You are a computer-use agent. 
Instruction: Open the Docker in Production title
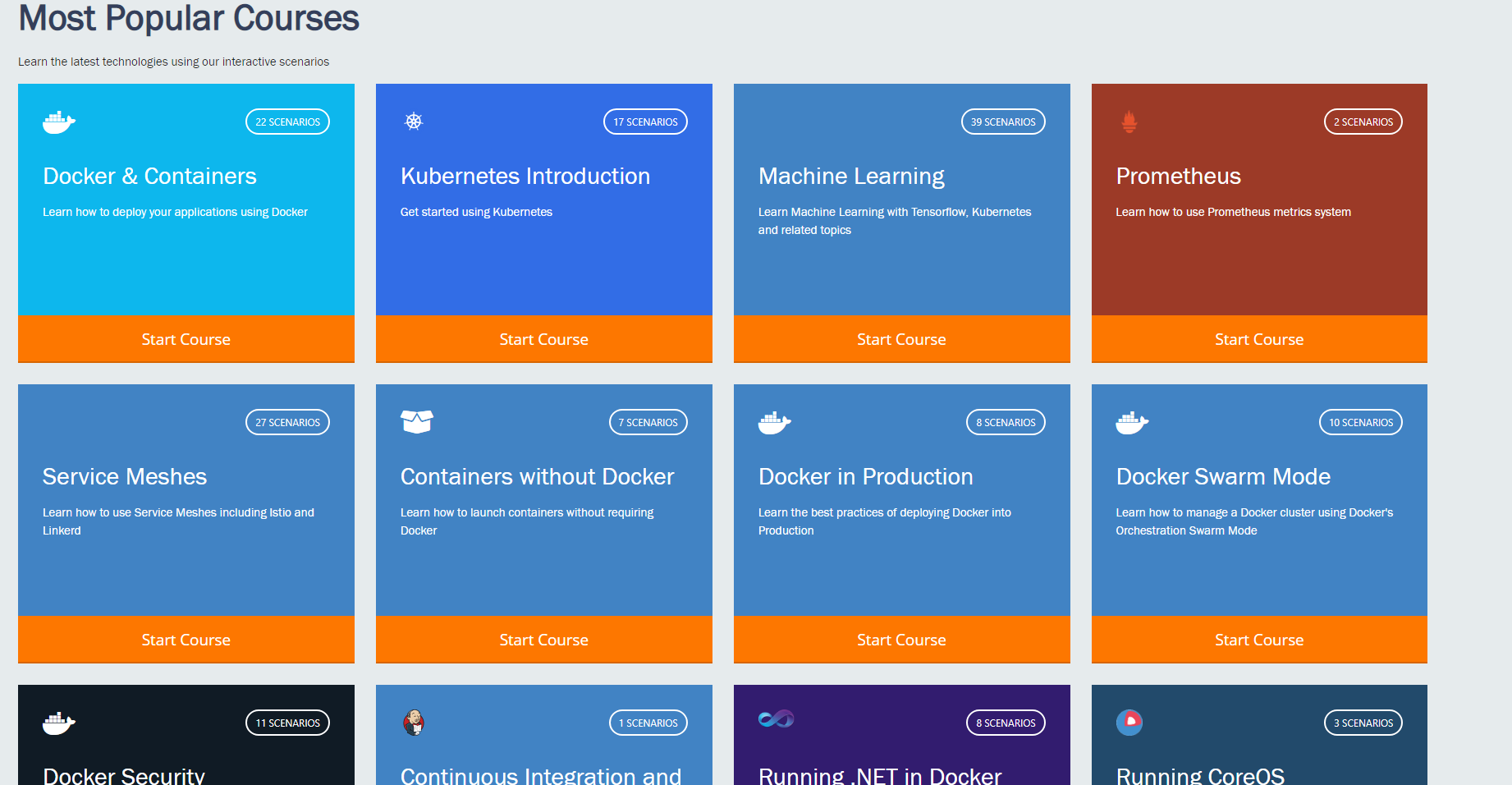pyautogui.click(x=866, y=476)
